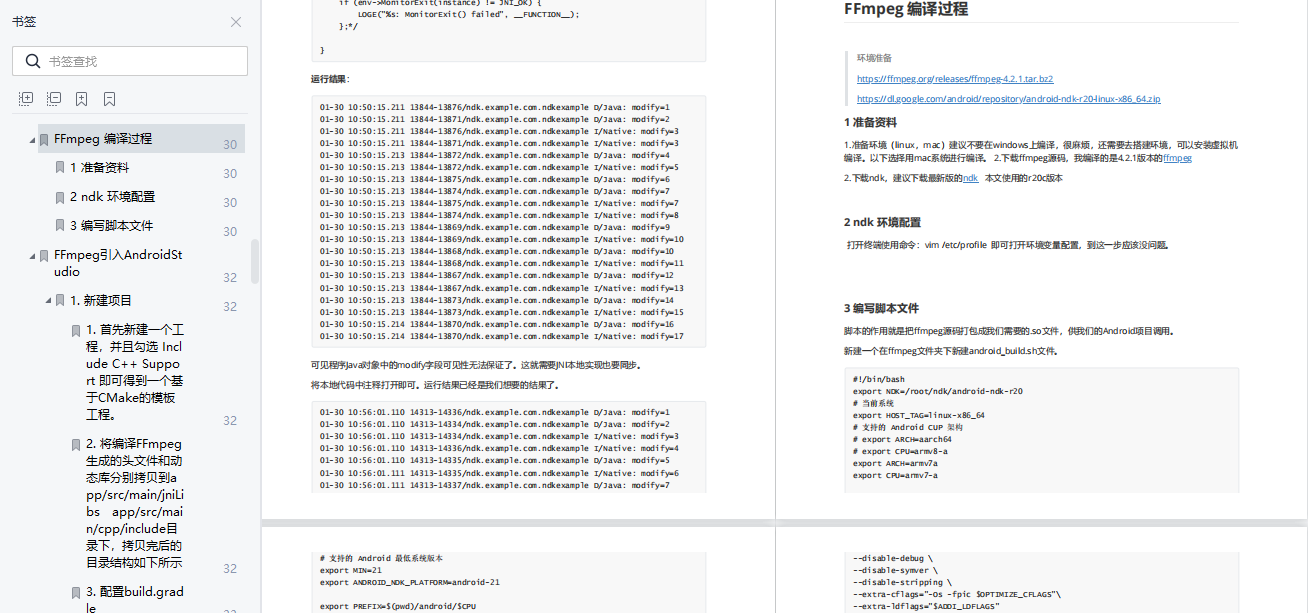Collapse the FFmpeg 编译过程 bookmark tree

pyautogui.click(x=32, y=139)
